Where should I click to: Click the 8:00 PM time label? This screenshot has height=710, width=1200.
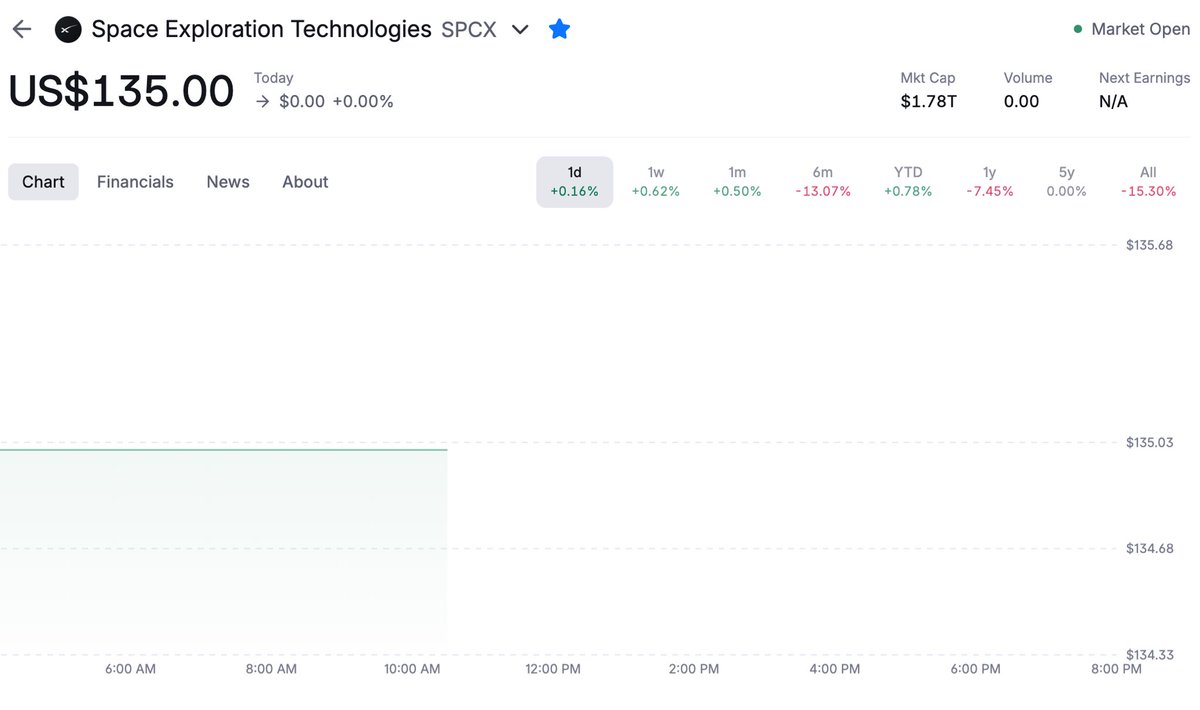tap(1116, 669)
